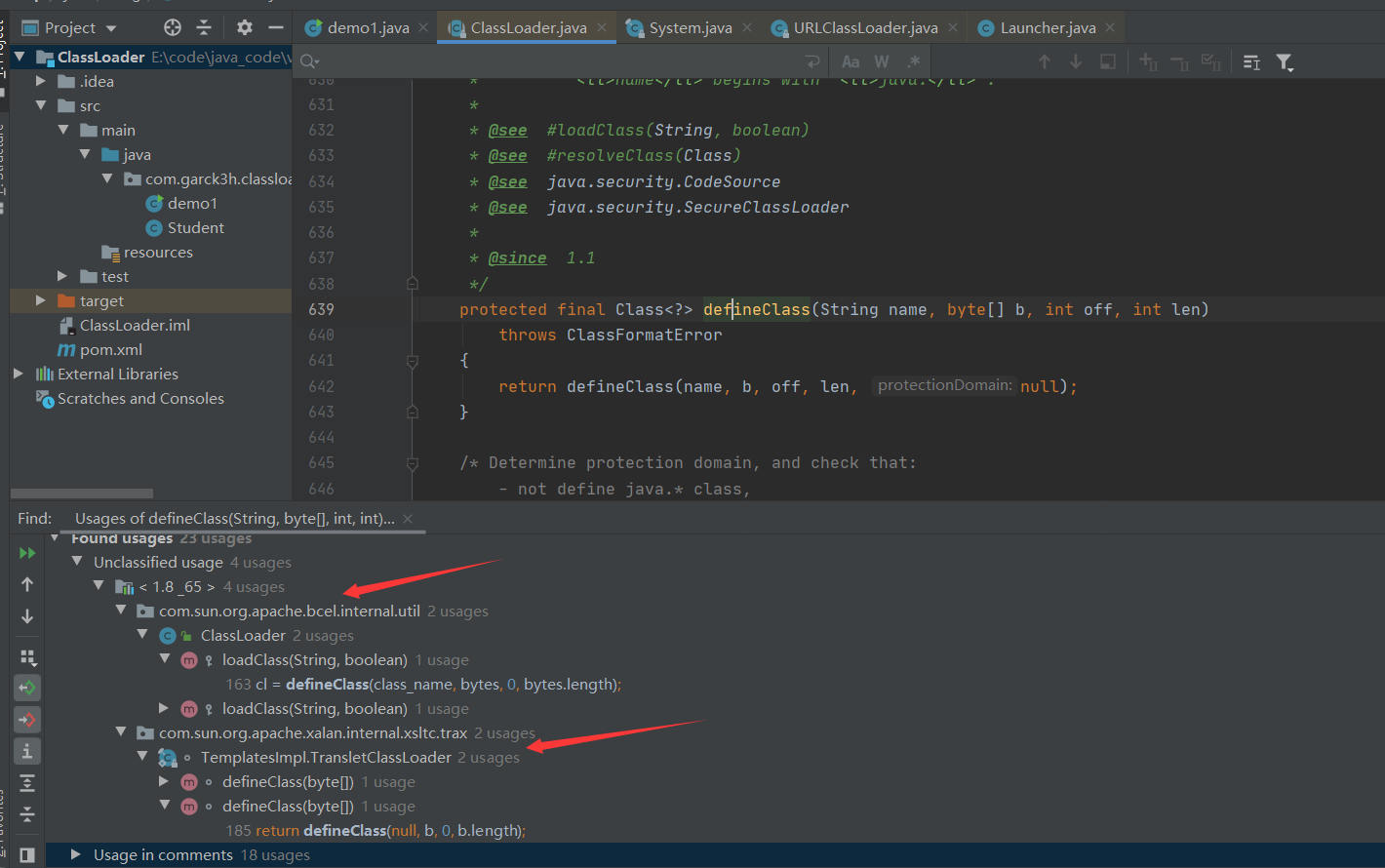Collapse TemplatesImpl.TransletClassLoader node

coord(142,757)
